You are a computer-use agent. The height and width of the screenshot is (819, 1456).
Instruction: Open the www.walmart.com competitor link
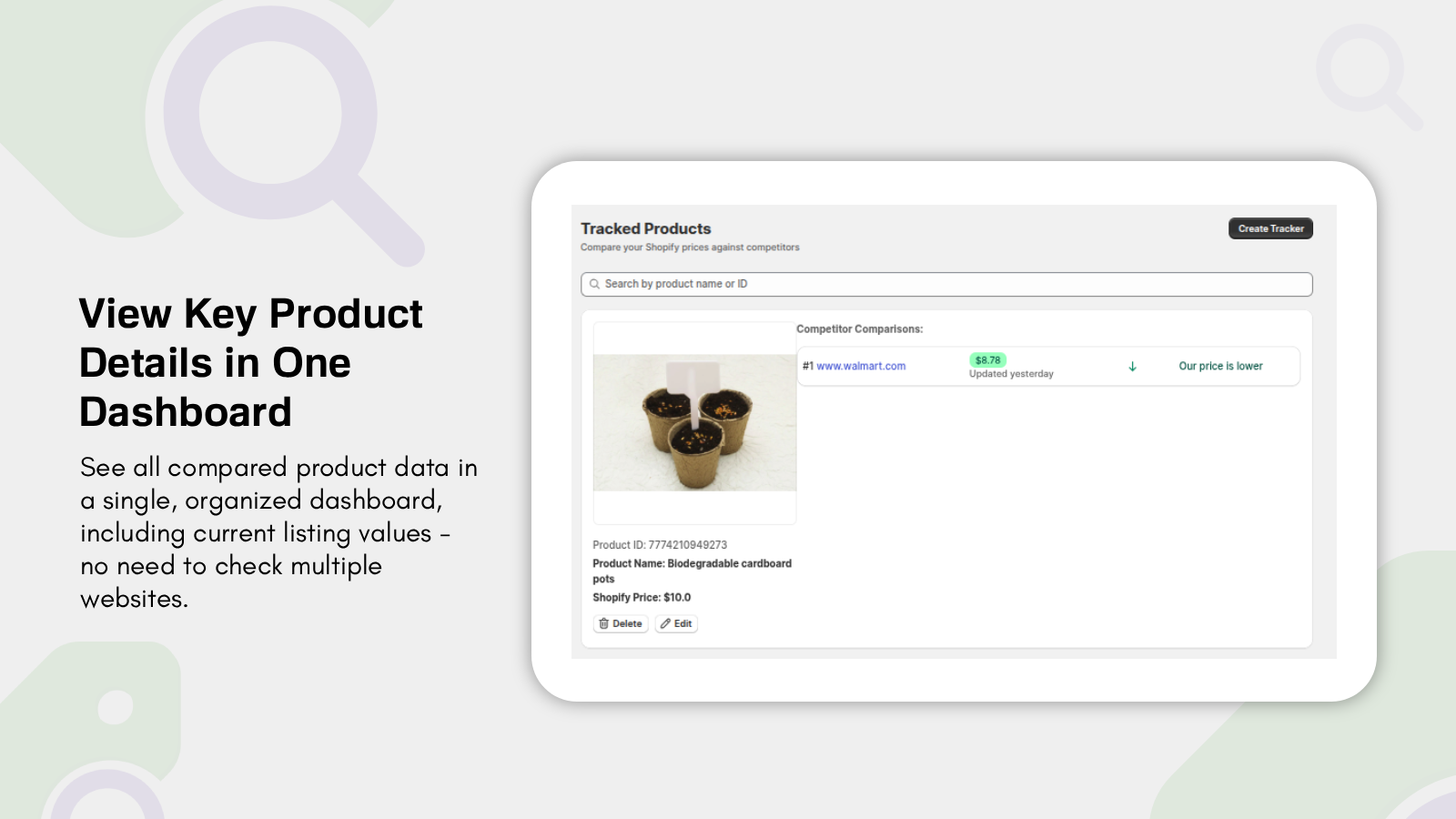tap(861, 366)
